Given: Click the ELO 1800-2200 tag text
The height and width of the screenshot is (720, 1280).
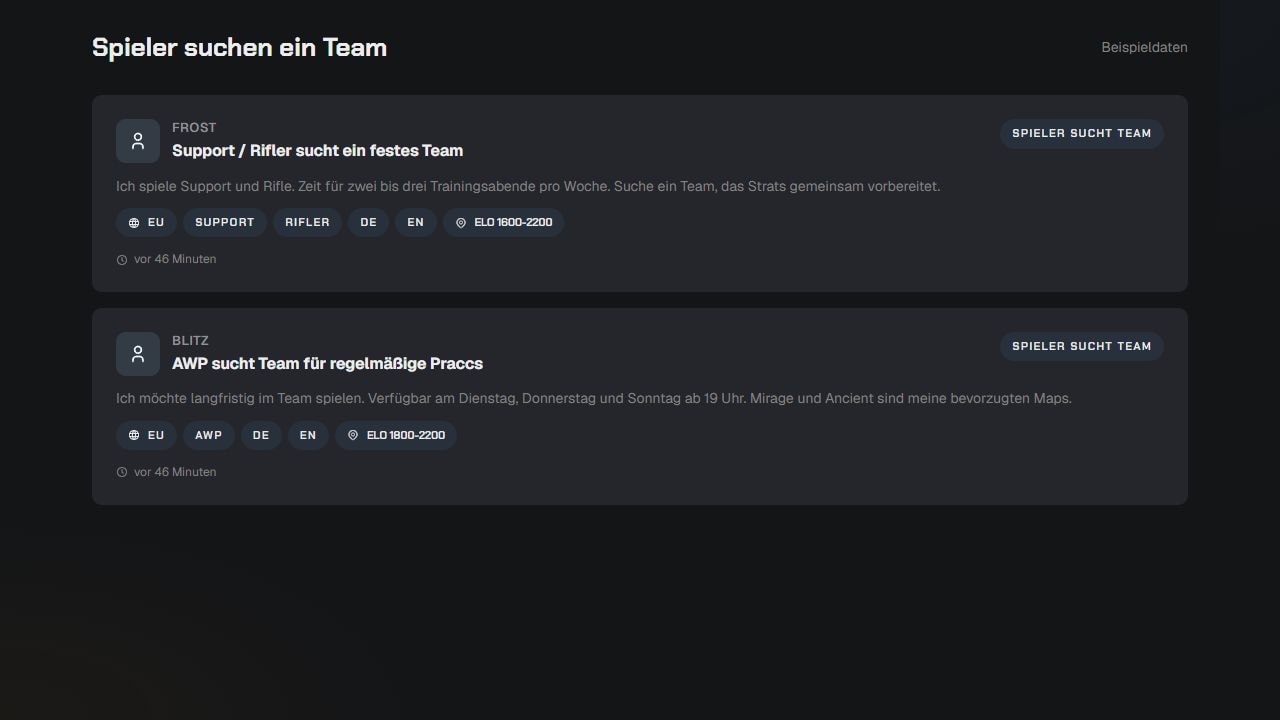Looking at the screenshot, I should pos(406,435).
